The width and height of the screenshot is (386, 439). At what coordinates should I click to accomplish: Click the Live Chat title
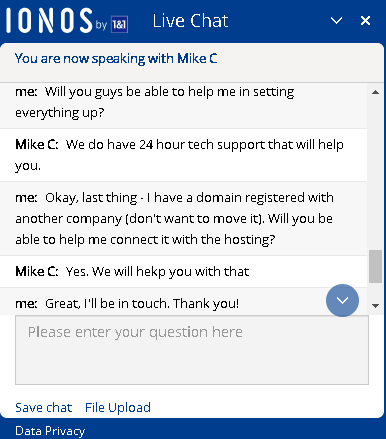[x=190, y=21]
